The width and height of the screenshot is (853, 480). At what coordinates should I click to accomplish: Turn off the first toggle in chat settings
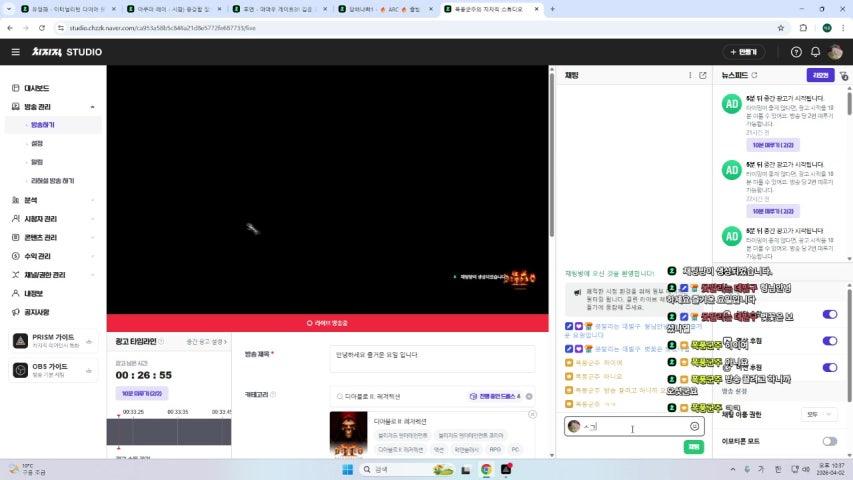coord(829,314)
